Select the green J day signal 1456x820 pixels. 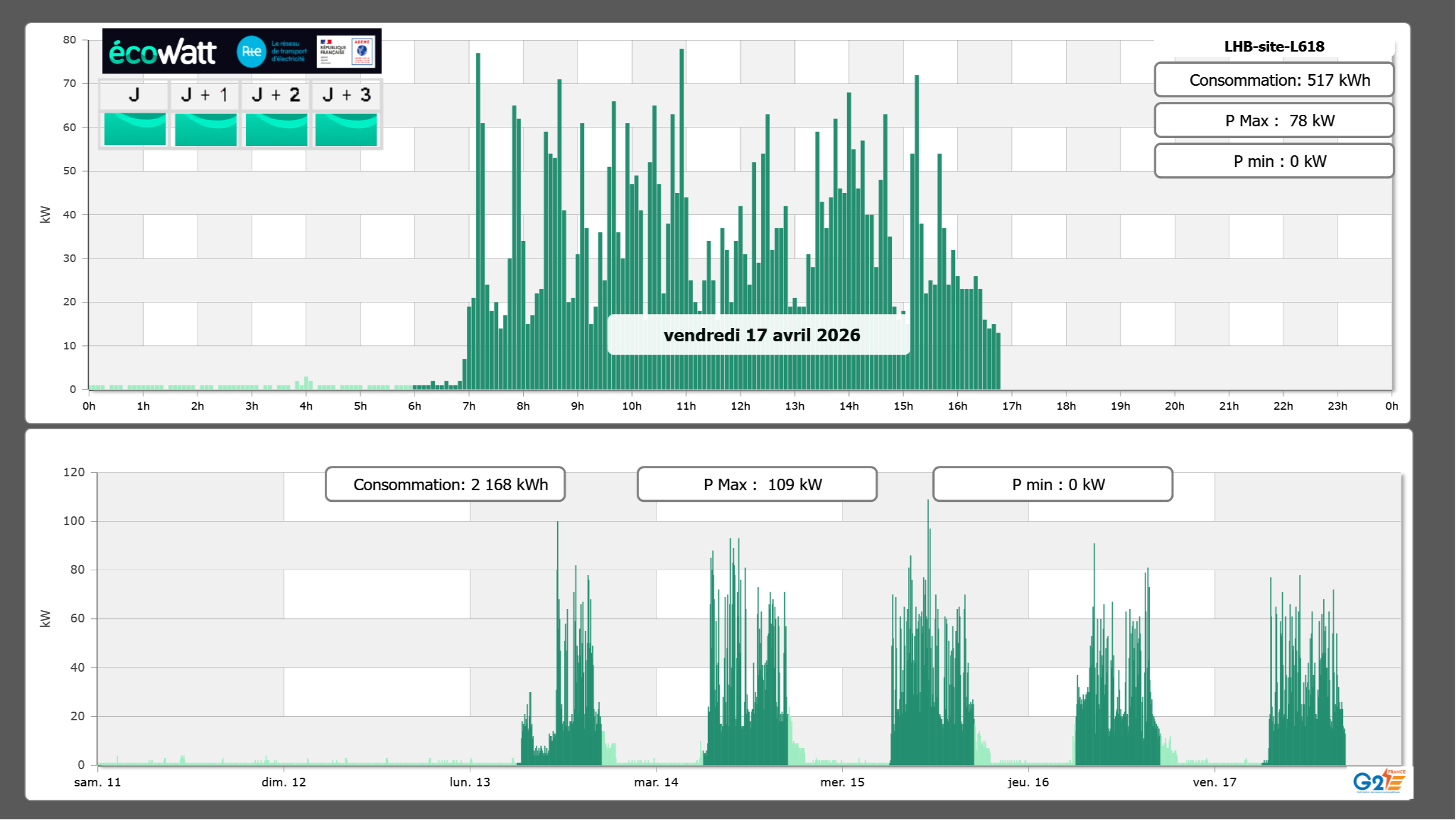click(x=135, y=129)
